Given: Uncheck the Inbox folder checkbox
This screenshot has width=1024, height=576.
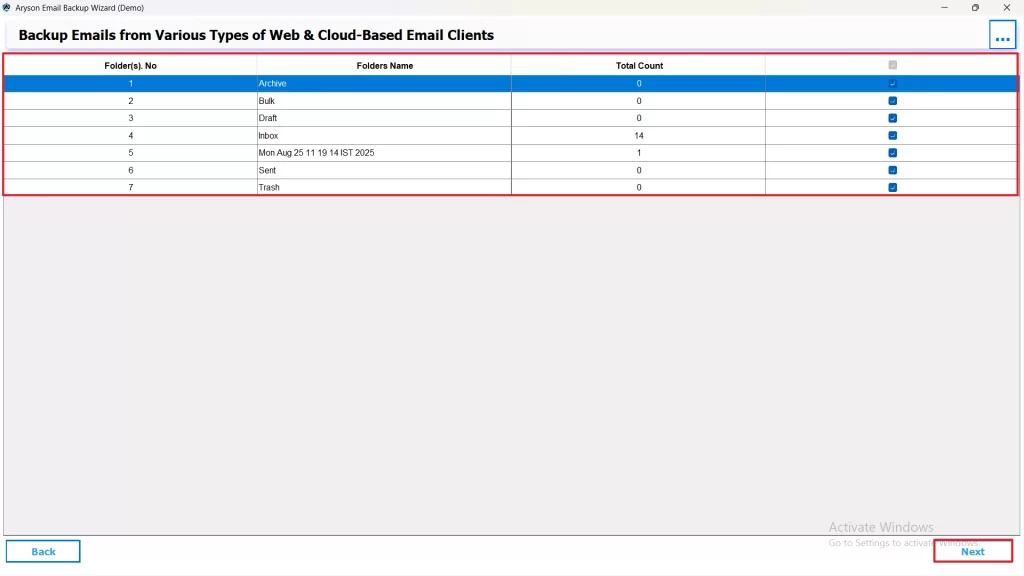Looking at the screenshot, I should tap(892, 135).
